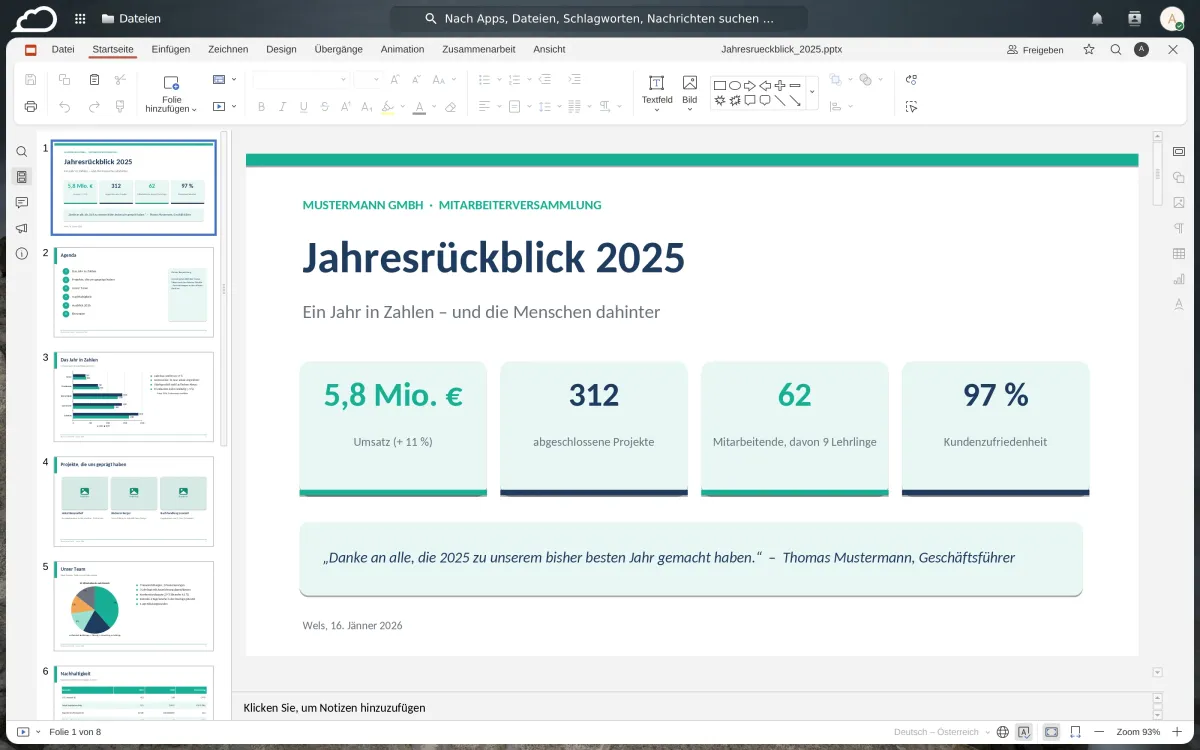Apply the yellow highlight color

(387, 106)
